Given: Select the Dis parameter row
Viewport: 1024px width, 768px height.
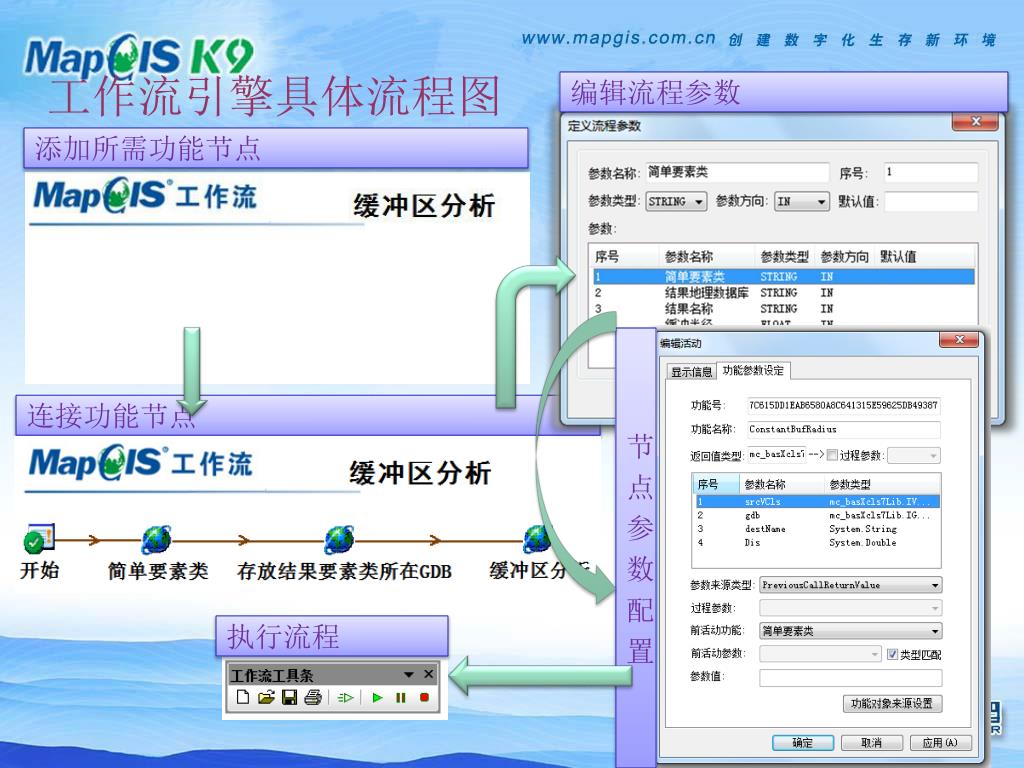Looking at the screenshot, I should click(818, 543).
